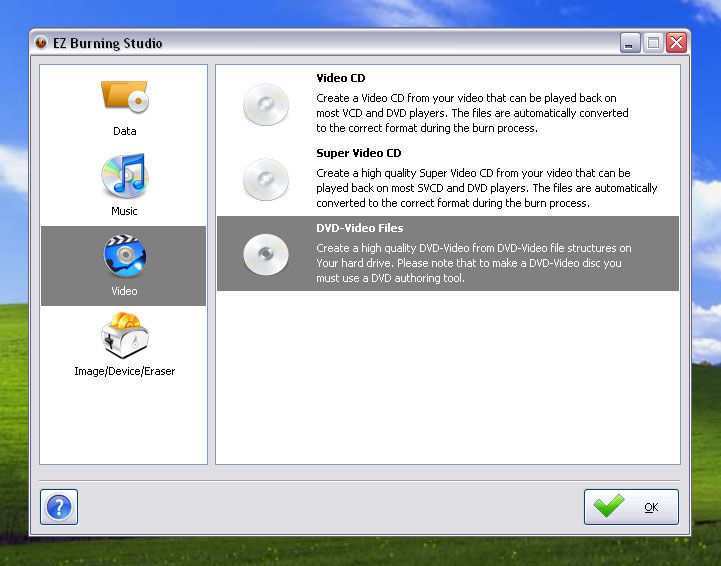Confirm the OK button label
This screenshot has width=721, height=566.
(x=651, y=507)
